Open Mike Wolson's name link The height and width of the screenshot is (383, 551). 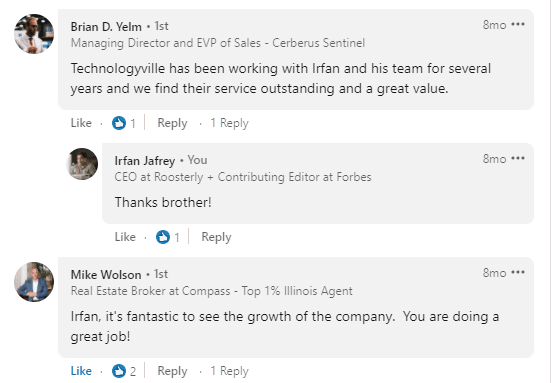pyautogui.click(x=106, y=274)
